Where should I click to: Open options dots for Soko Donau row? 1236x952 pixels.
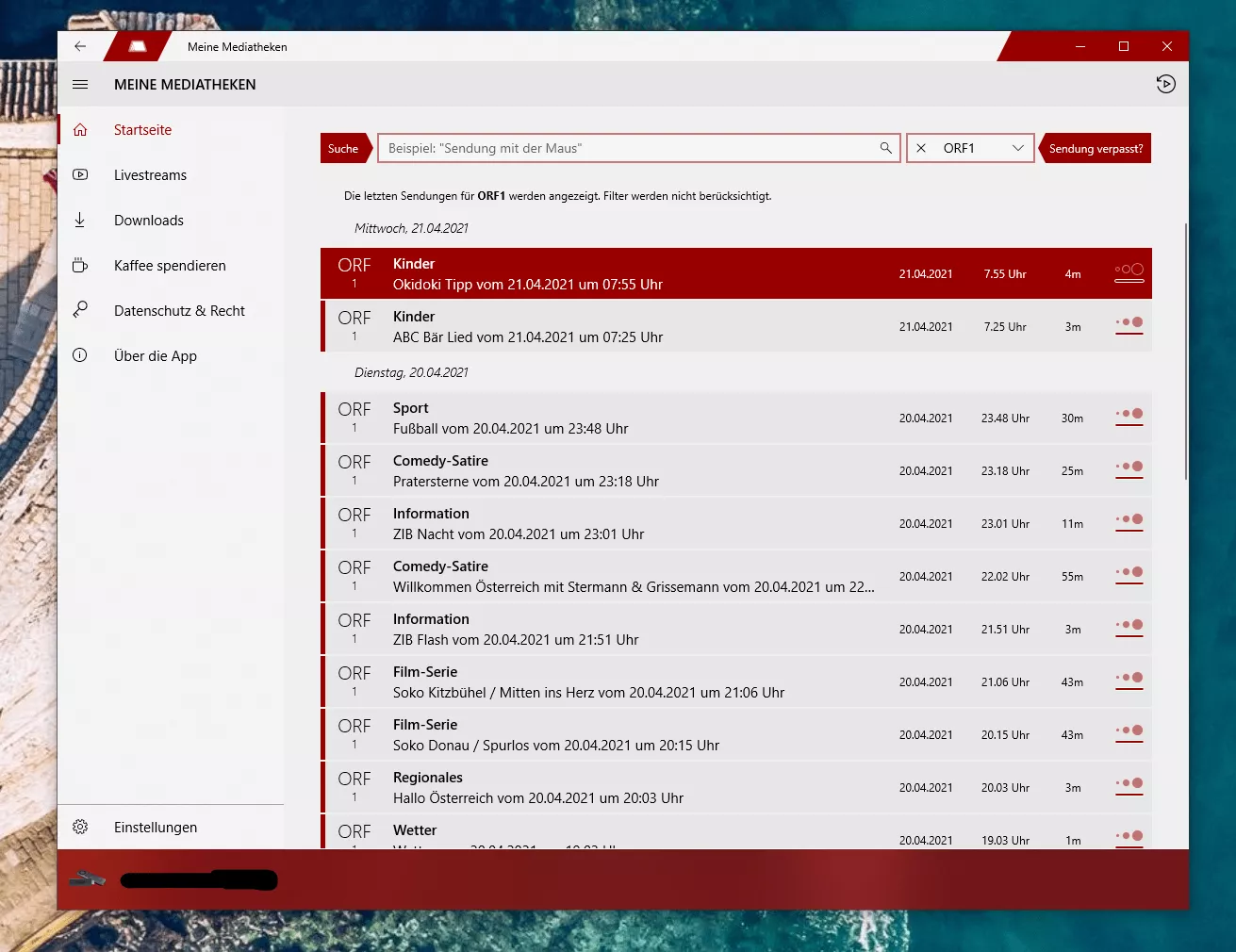(x=1129, y=734)
